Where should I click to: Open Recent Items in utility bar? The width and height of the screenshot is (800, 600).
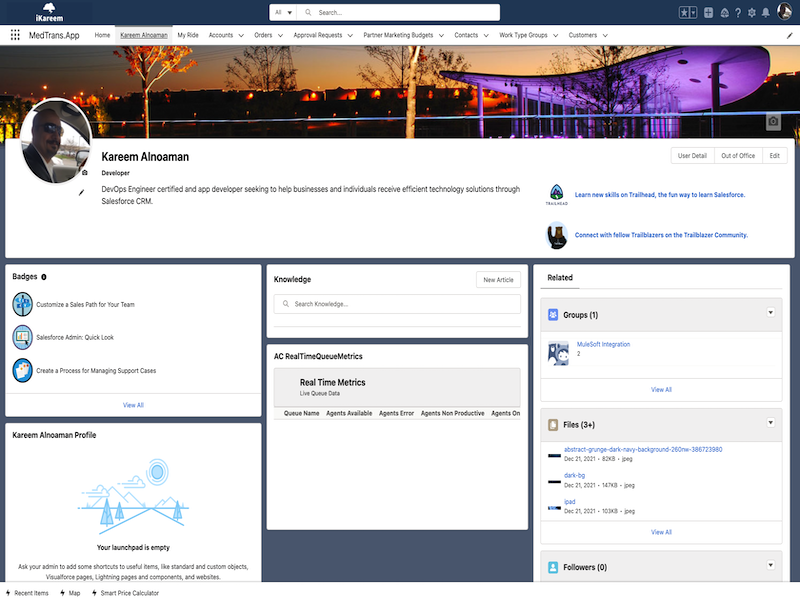point(27,593)
